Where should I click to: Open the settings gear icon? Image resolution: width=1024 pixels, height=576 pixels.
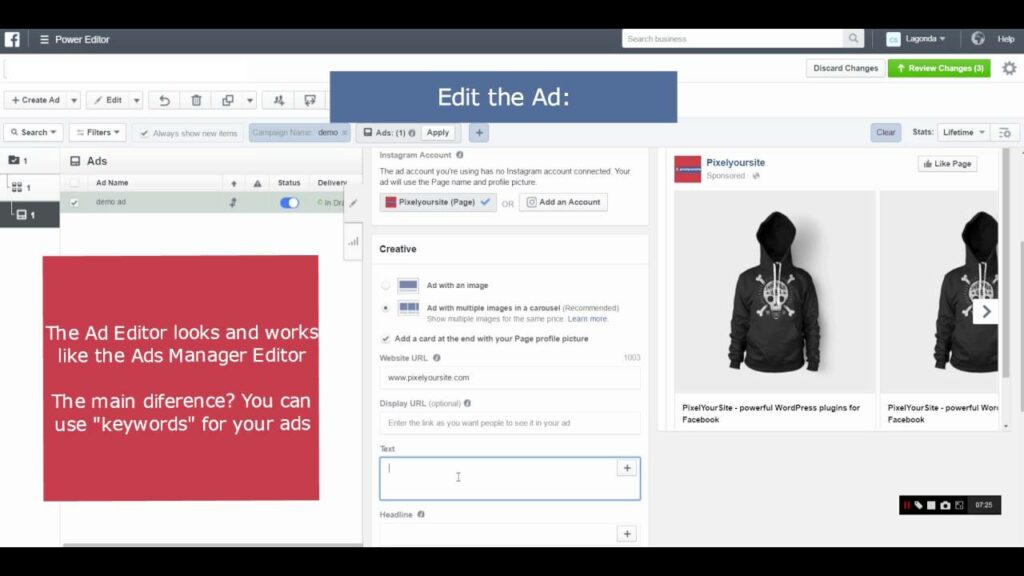pyautogui.click(x=1009, y=68)
